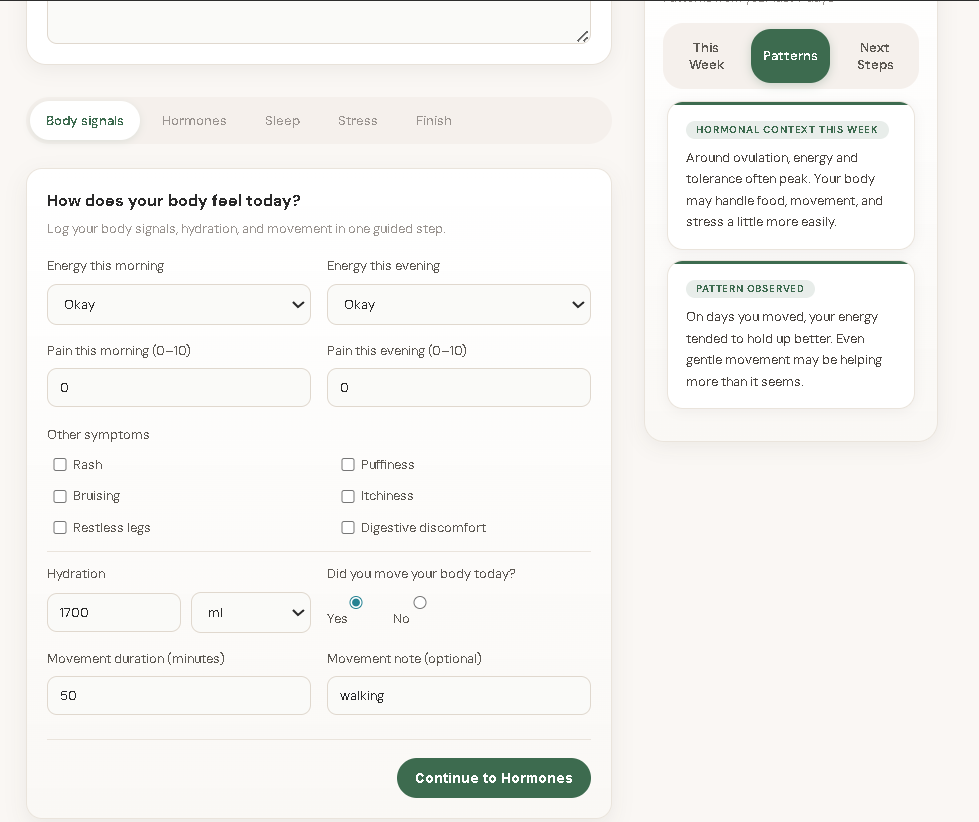The image size is (979, 822).
Task: Open the Sleep tab
Action: (282, 121)
